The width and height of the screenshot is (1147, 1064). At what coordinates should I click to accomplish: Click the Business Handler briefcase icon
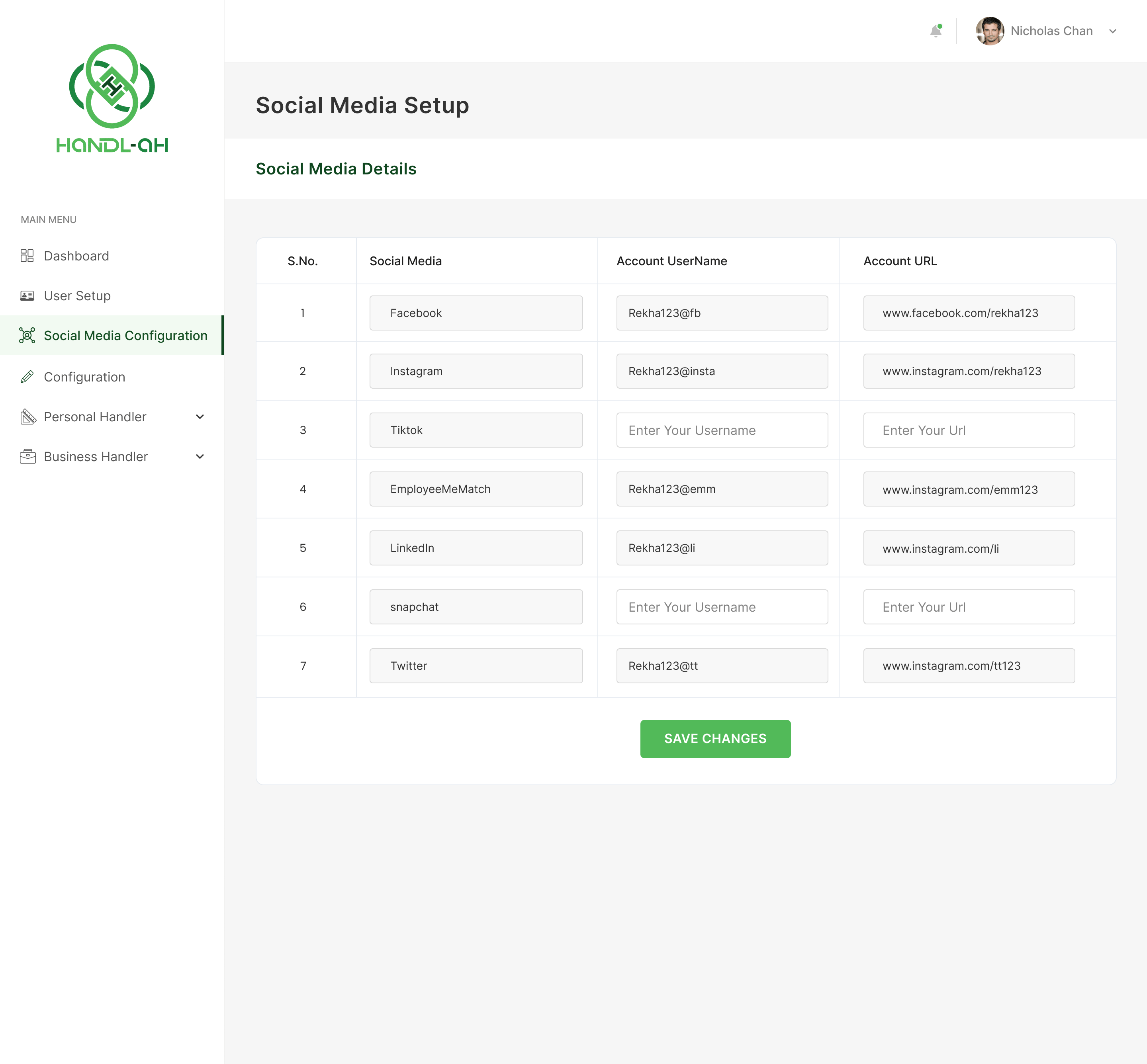(27, 457)
